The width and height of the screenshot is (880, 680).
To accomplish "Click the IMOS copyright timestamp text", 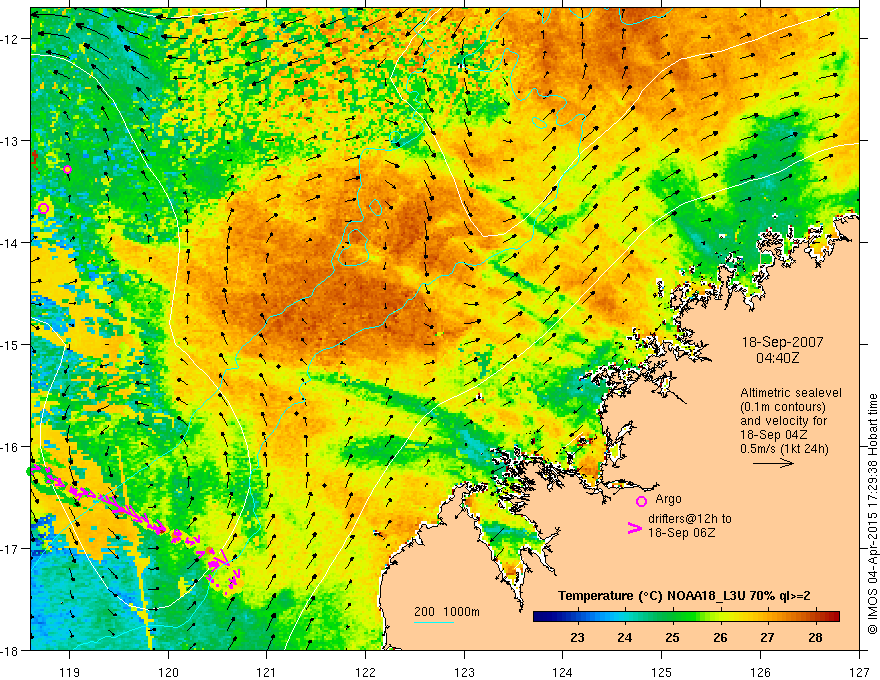I will click(872, 512).
